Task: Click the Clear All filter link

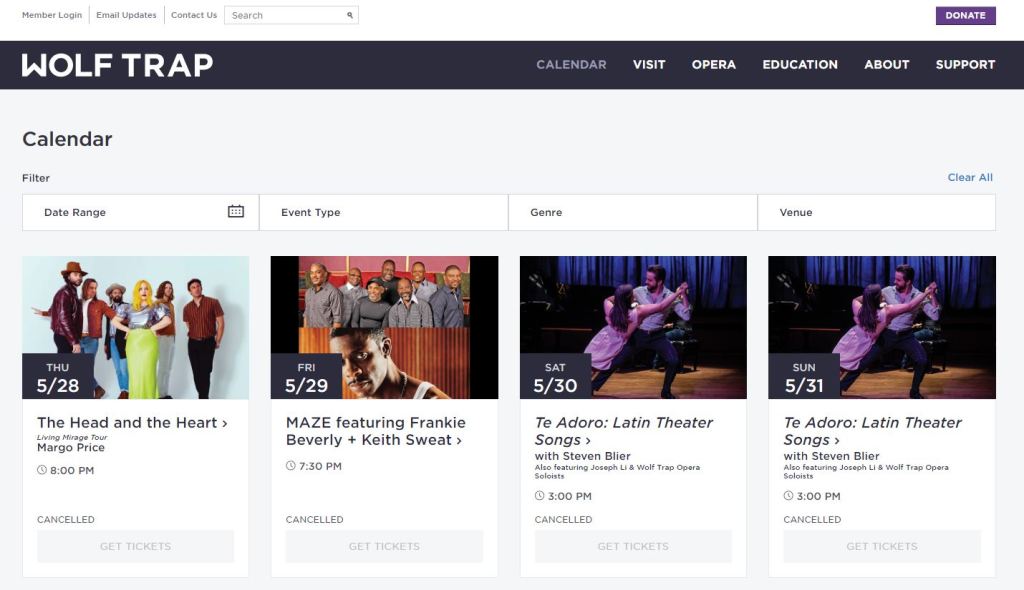Action: pyautogui.click(x=970, y=178)
